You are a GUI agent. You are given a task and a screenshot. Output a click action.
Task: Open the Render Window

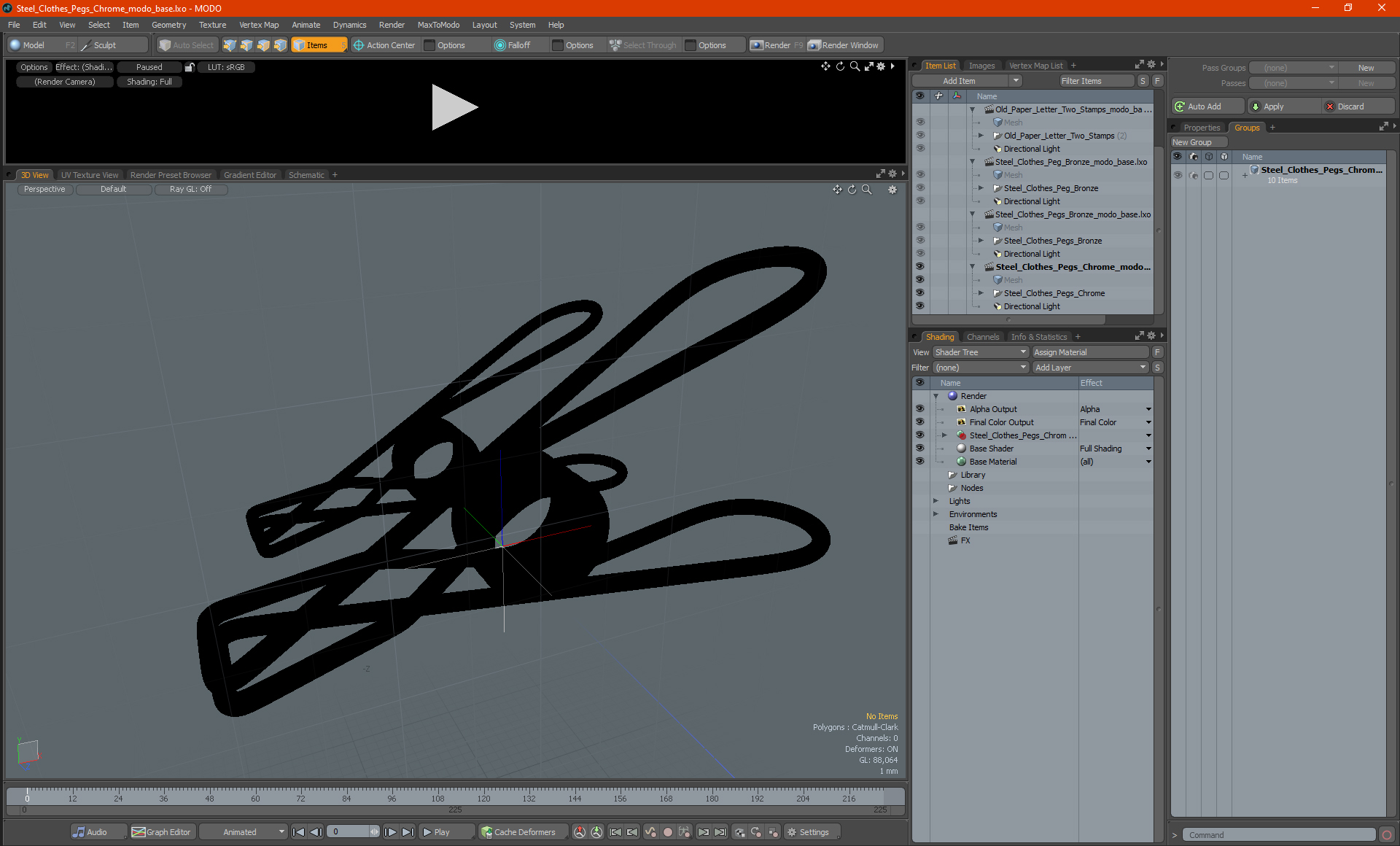coord(844,45)
